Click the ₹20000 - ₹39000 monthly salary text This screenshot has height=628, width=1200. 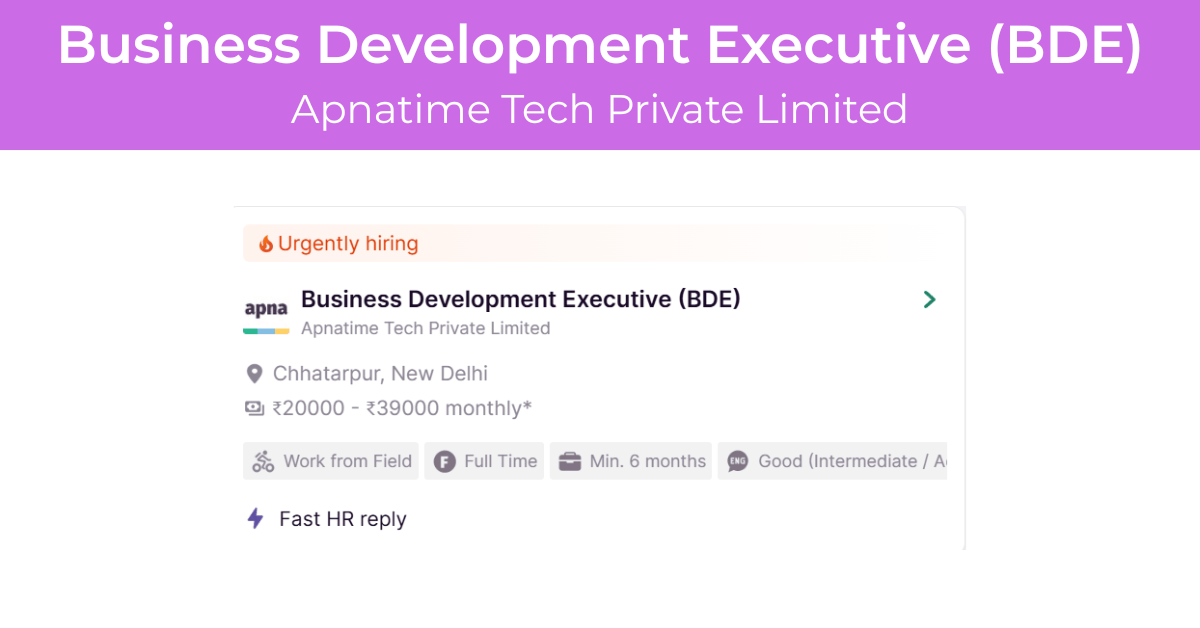pos(402,408)
